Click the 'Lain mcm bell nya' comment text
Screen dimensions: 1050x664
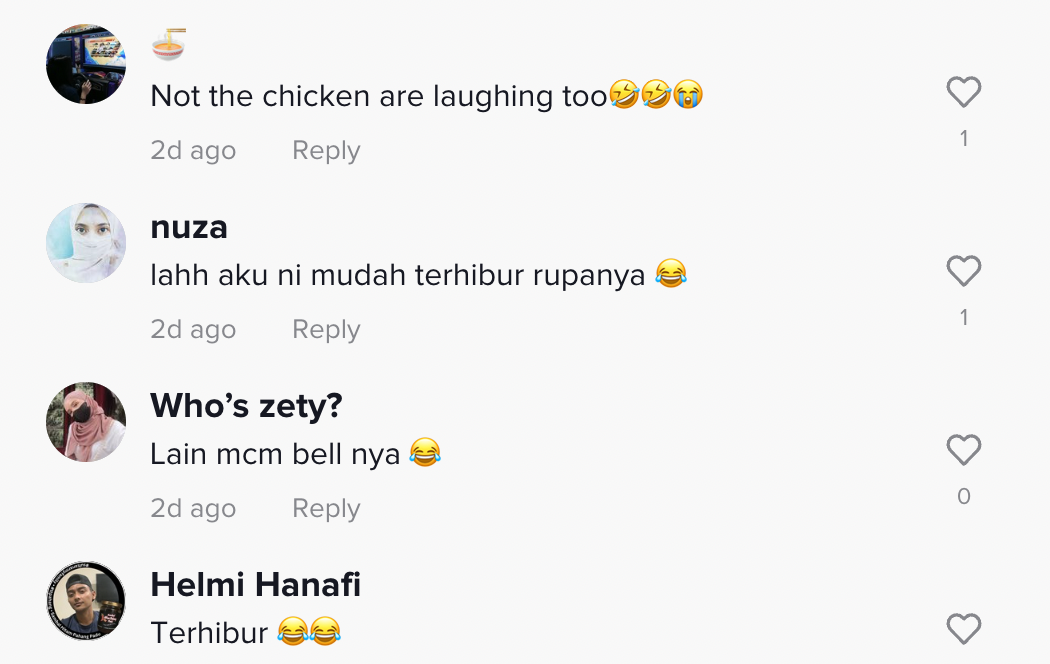pyautogui.click(x=275, y=454)
